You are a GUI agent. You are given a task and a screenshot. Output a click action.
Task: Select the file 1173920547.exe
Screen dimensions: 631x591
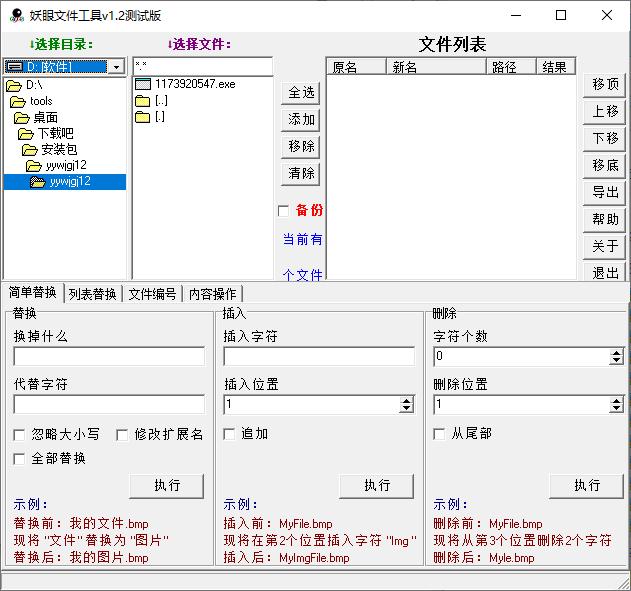(x=195, y=84)
